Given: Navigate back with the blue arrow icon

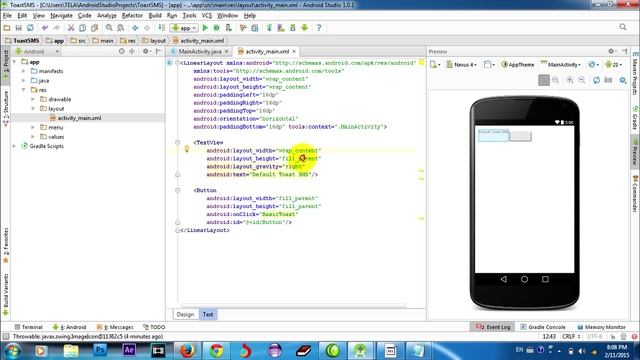Looking at the screenshot, I should (135, 28).
